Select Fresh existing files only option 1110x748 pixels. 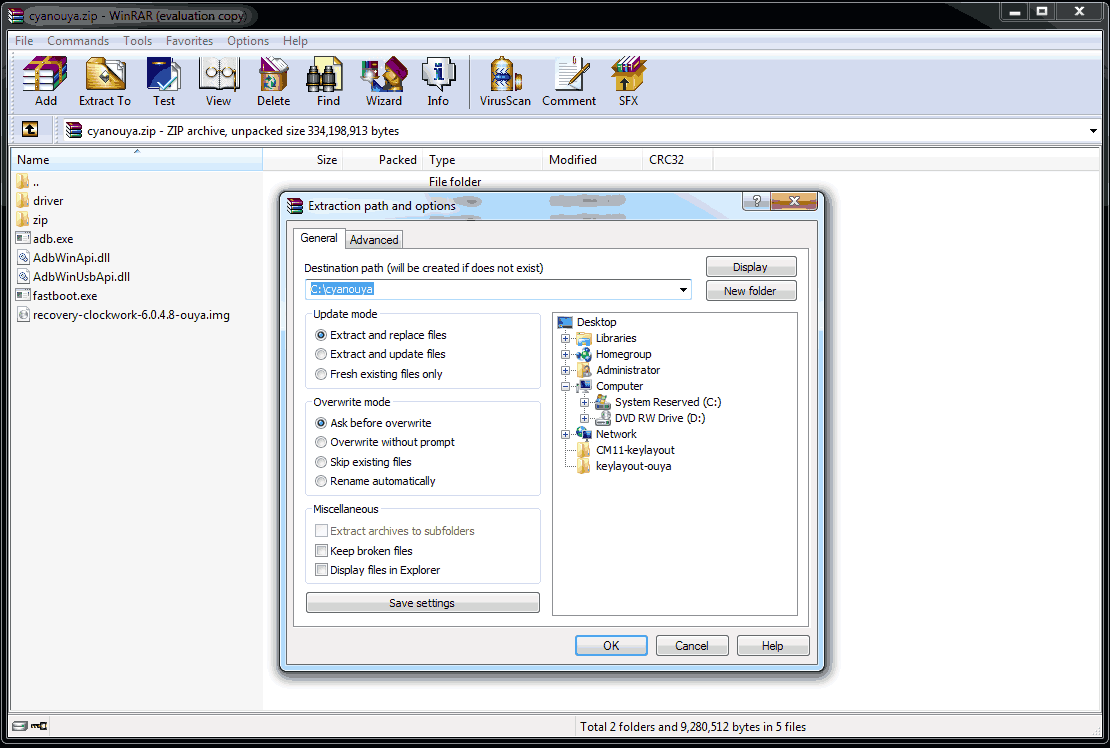pos(321,374)
